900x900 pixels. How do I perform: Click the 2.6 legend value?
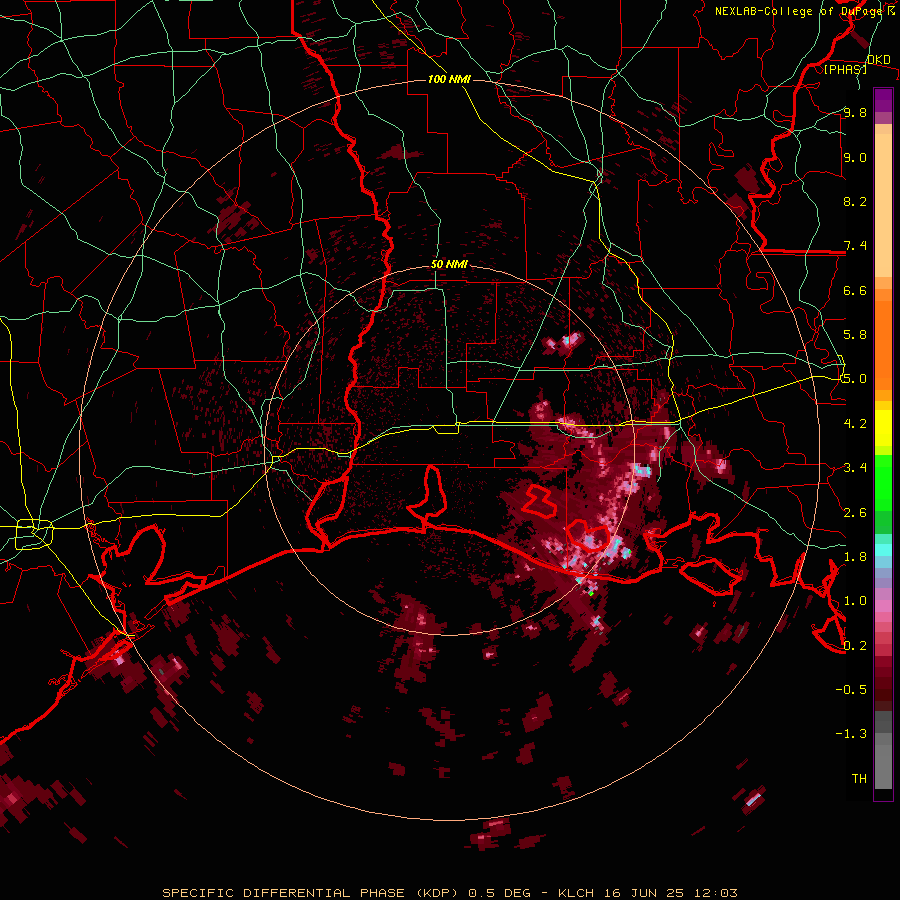click(855, 513)
